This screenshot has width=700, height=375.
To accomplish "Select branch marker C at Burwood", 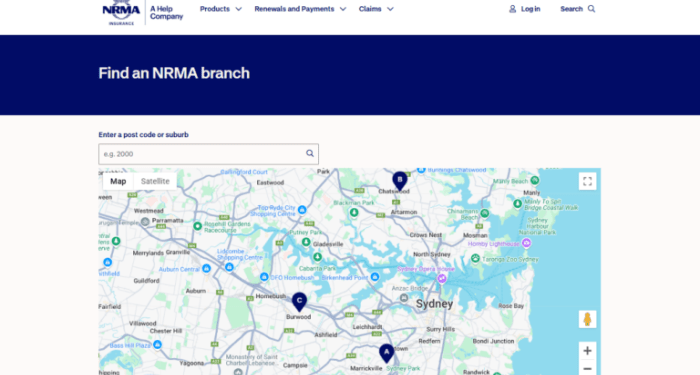I will (300, 302).
